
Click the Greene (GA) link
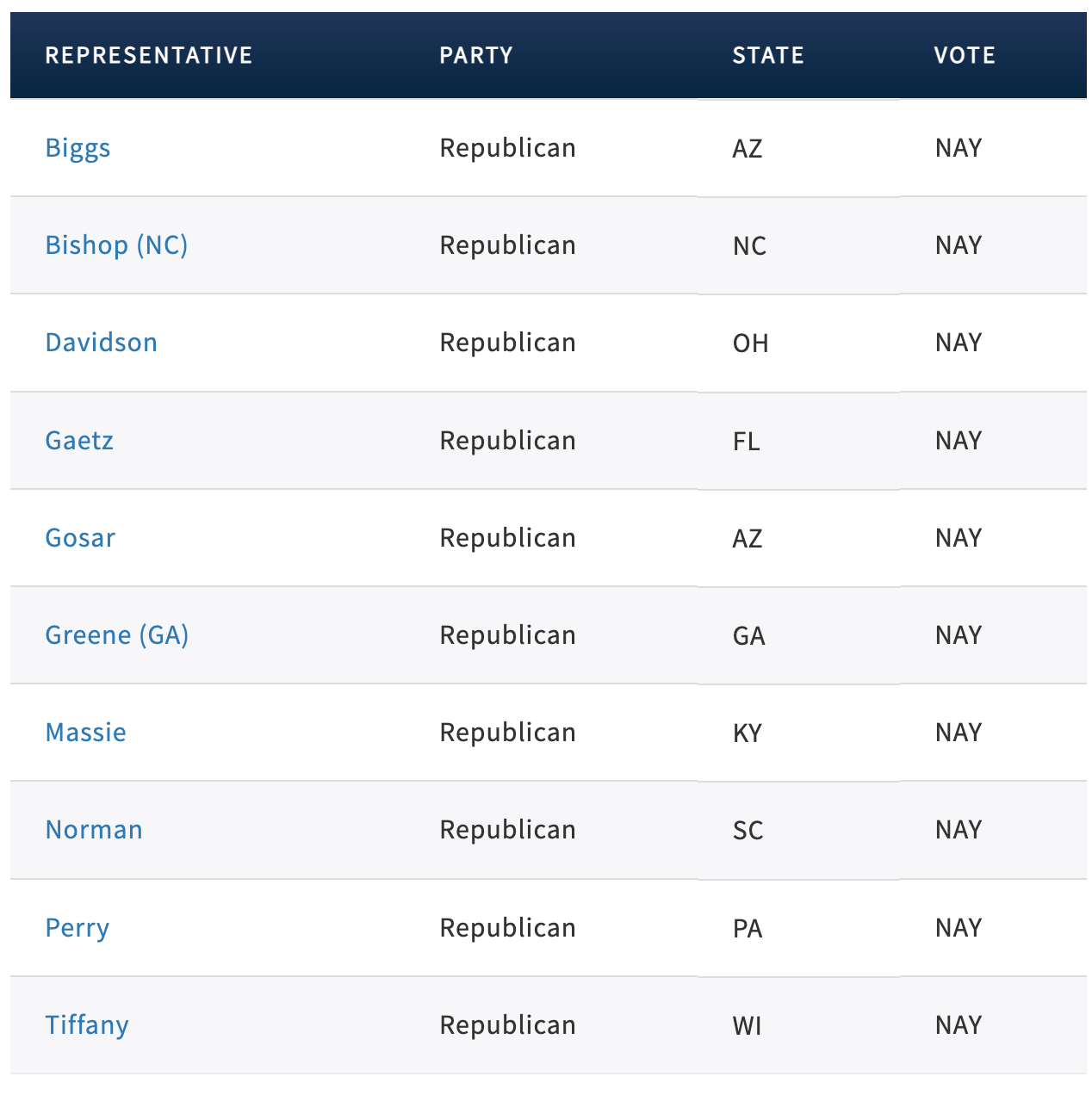coord(117,635)
